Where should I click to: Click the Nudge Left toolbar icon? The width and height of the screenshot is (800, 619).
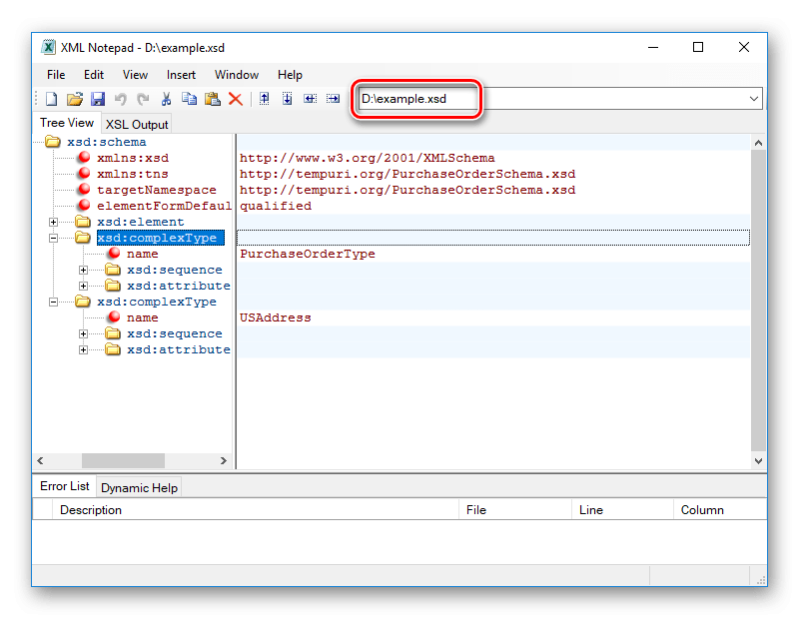coord(310,98)
